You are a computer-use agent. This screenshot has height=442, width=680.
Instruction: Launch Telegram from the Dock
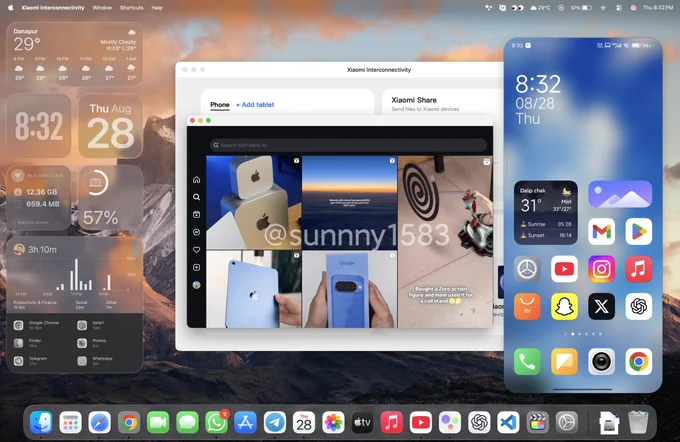pos(275,422)
